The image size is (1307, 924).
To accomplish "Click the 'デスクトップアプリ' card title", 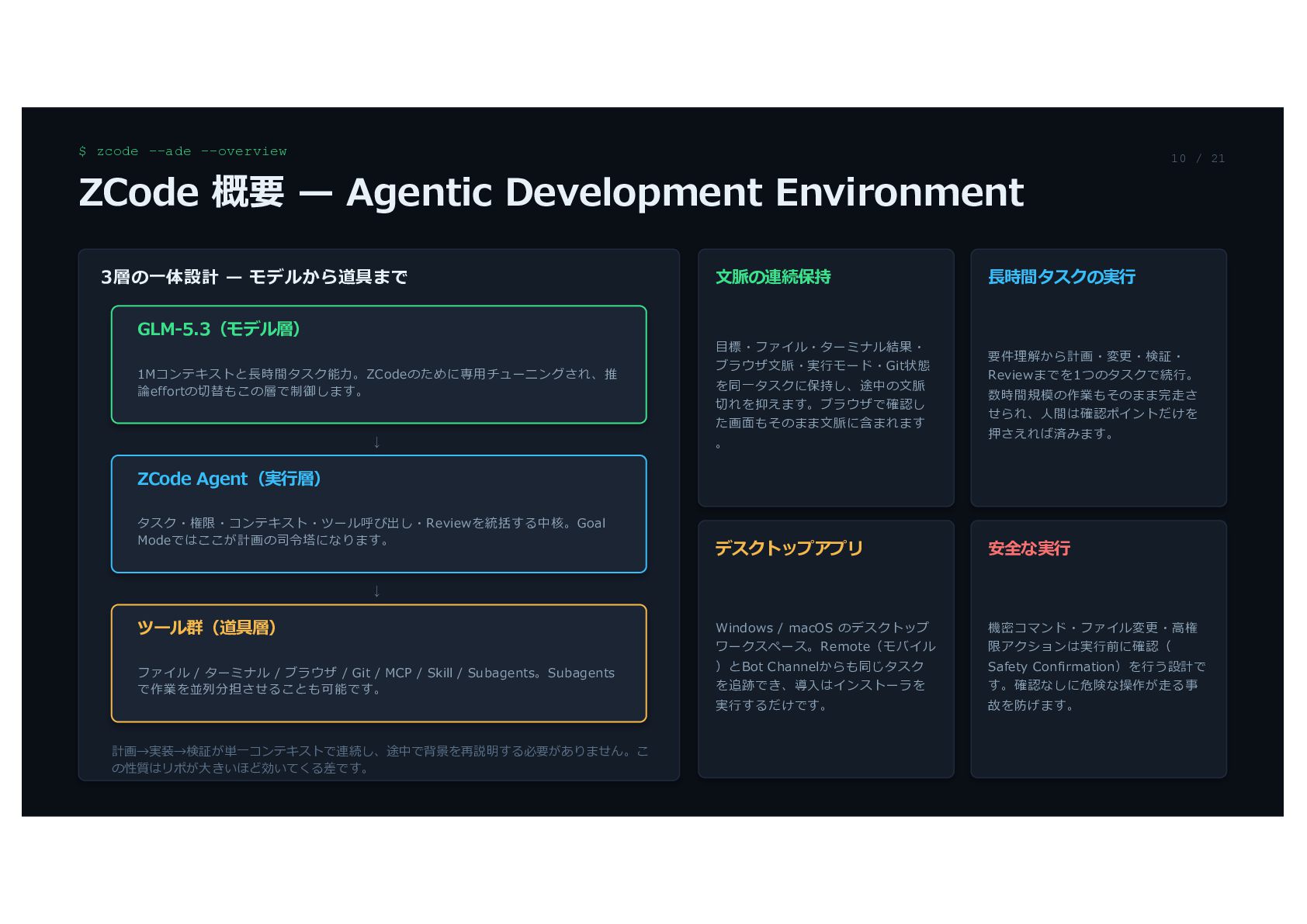I will (789, 549).
